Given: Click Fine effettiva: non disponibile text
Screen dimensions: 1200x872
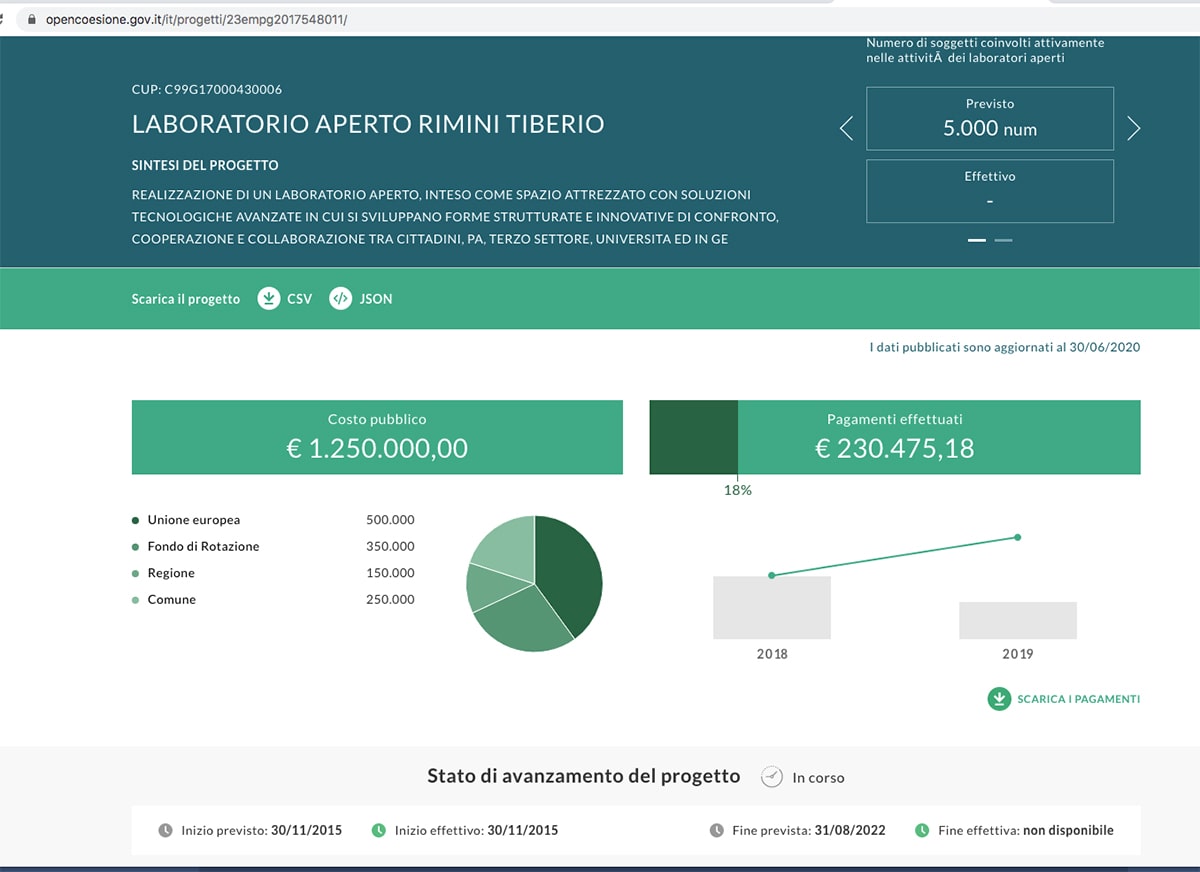Looking at the screenshot, I should click(x=1025, y=830).
